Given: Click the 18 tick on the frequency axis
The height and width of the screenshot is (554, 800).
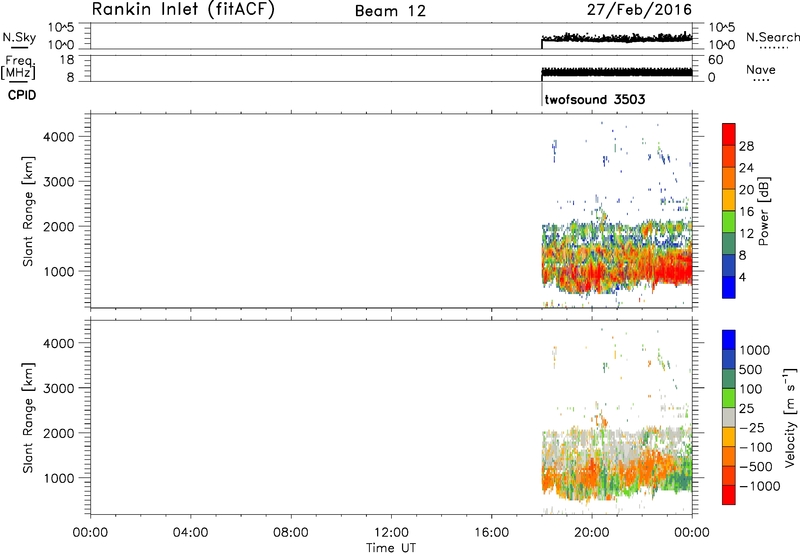Looking at the screenshot, I should (67, 60).
